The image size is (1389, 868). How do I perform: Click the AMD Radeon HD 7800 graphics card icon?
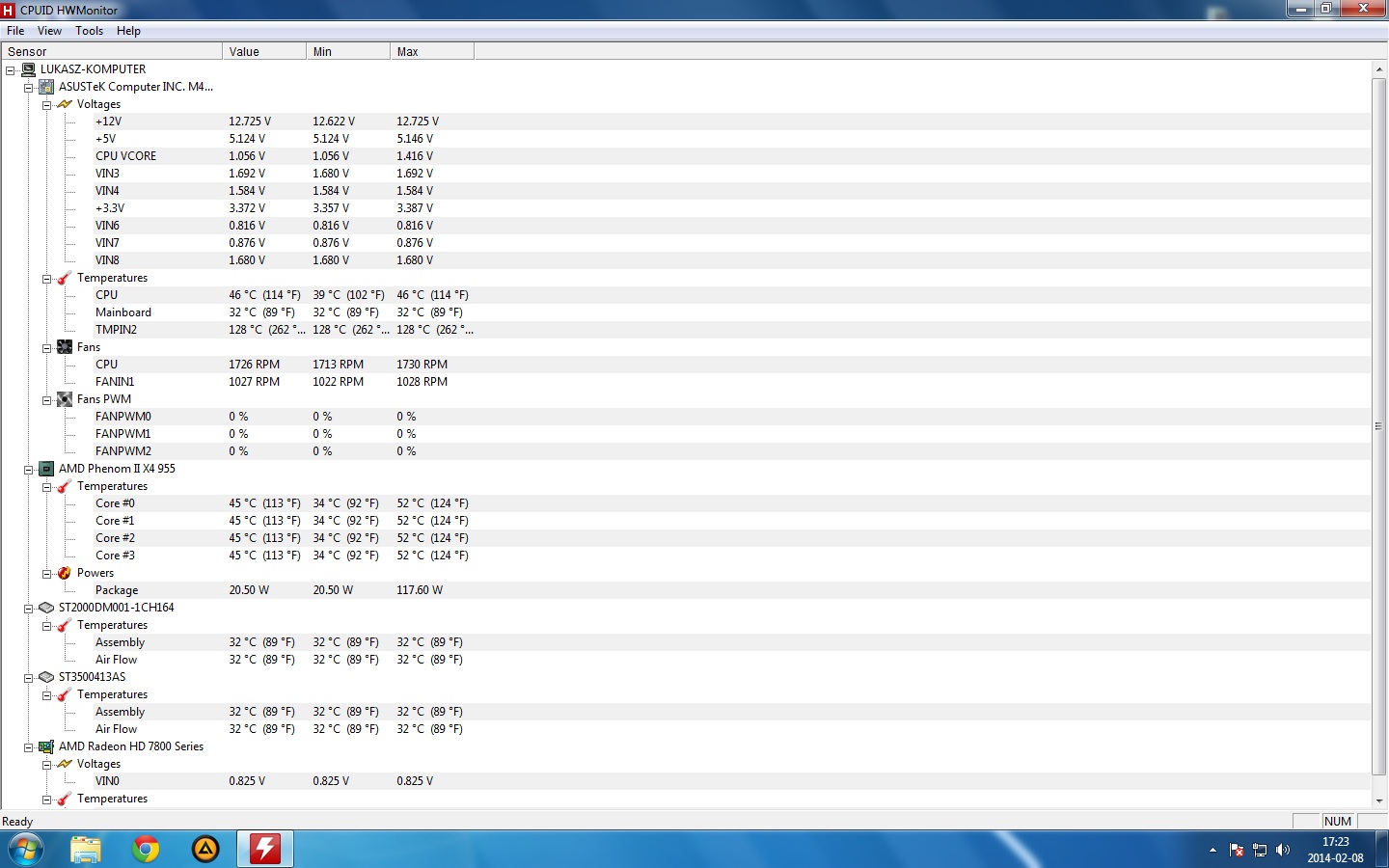pyautogui.click(x=46, y=746)
